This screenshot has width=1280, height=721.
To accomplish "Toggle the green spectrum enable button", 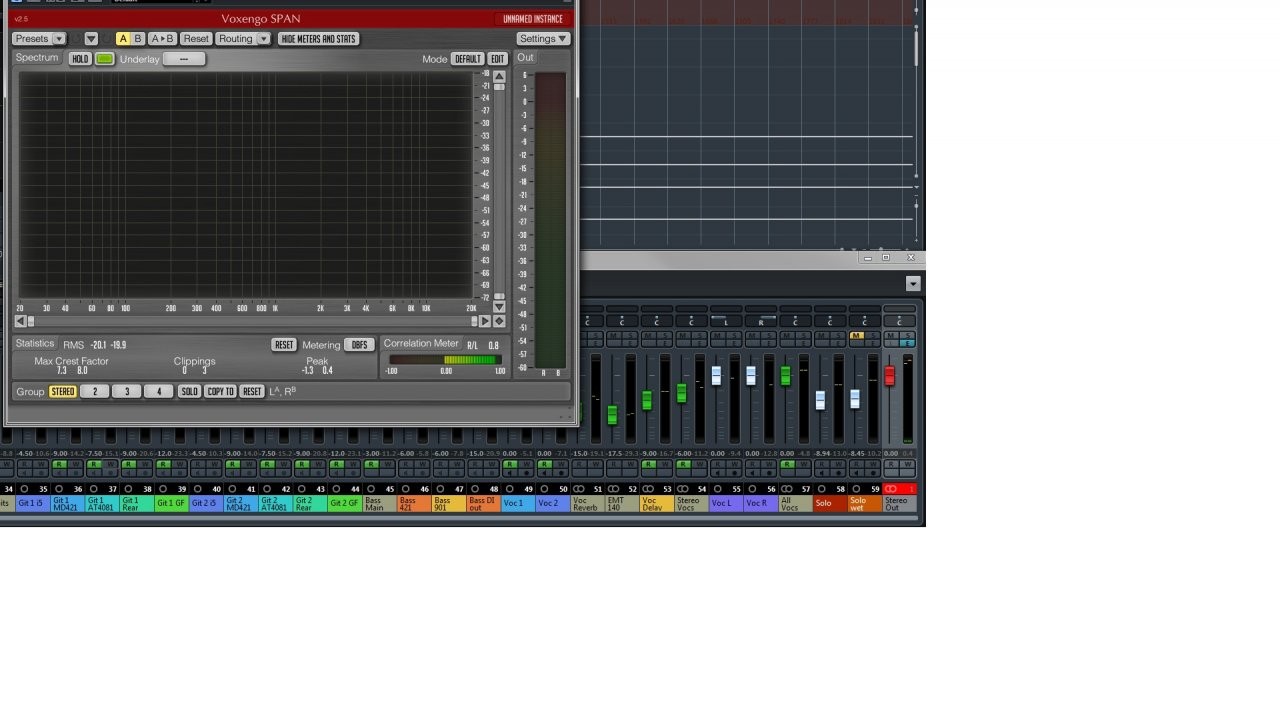I will pos(104,59).
